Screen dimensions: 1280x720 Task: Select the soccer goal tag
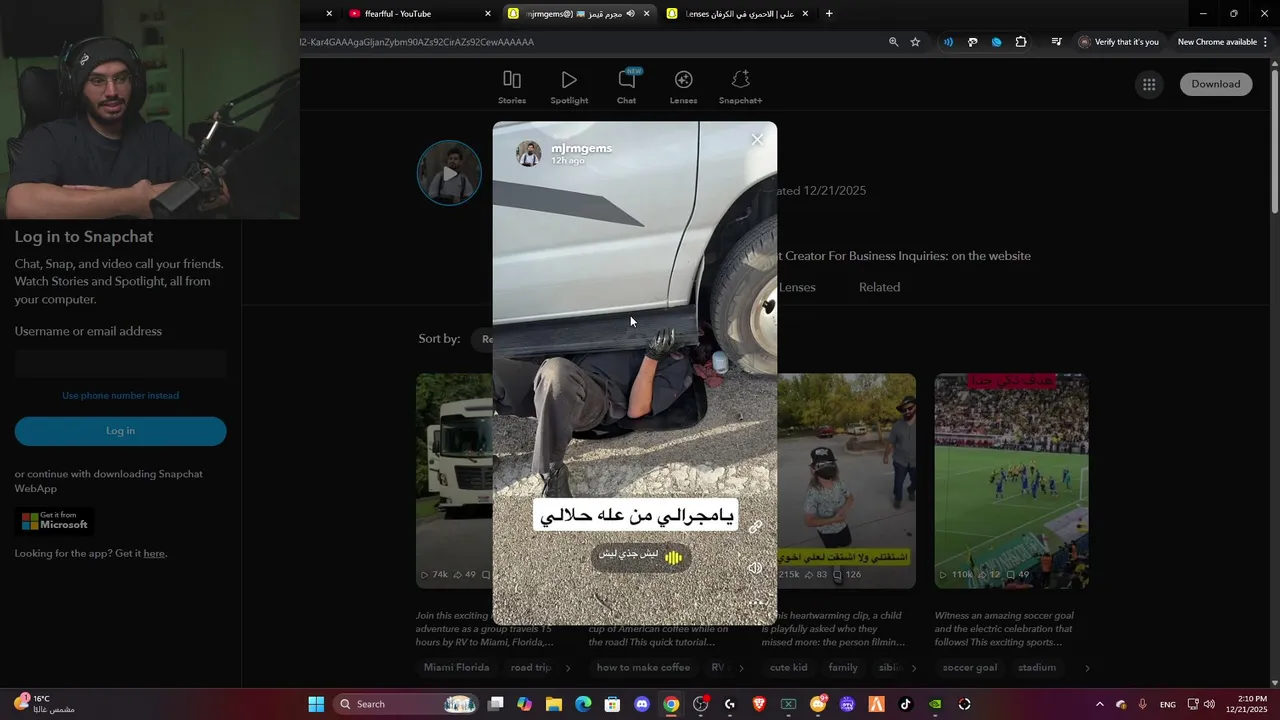[x=970, y=667]
